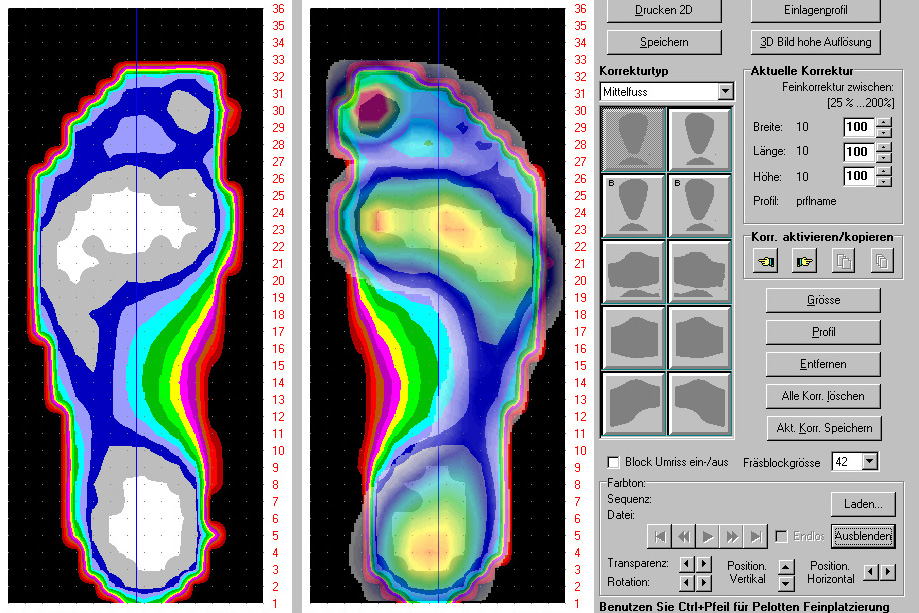Image resolution: width=919 pixels, height=613 pixels.
Task: Open '3D Bild hohe Auflösung' view
Action: (x=815, y=41)
